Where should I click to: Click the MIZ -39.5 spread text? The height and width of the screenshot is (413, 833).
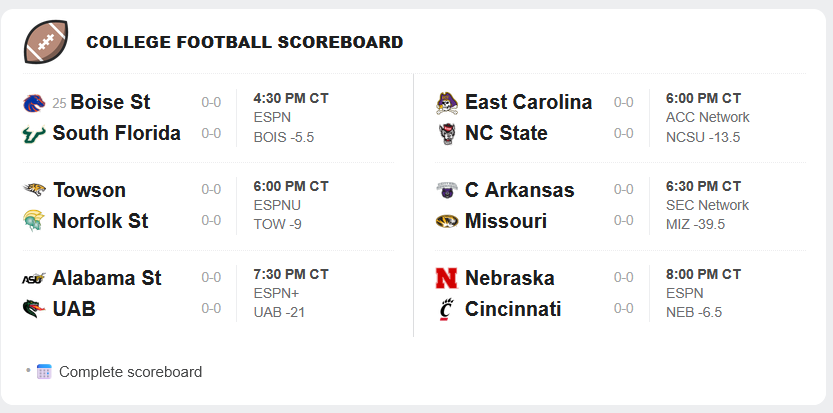695,224
